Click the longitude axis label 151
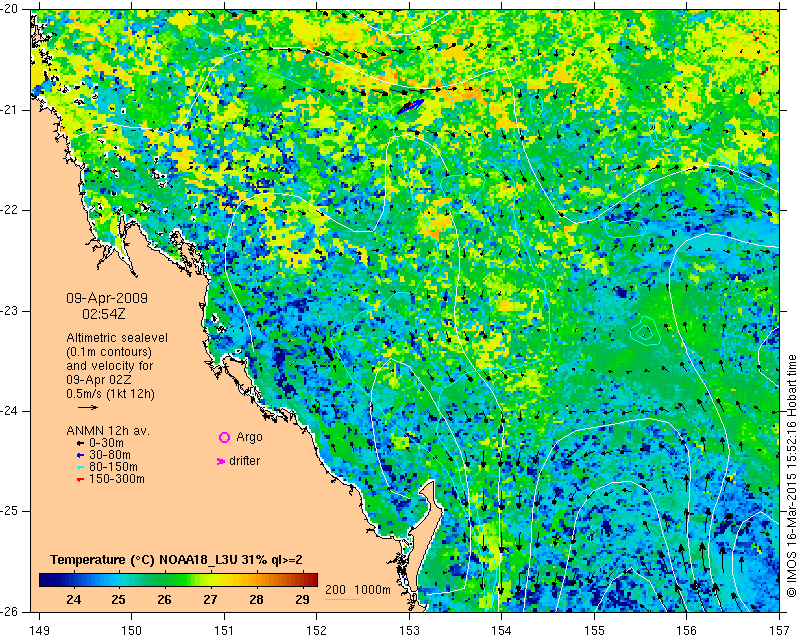800x640 pixels. point(224,631)
